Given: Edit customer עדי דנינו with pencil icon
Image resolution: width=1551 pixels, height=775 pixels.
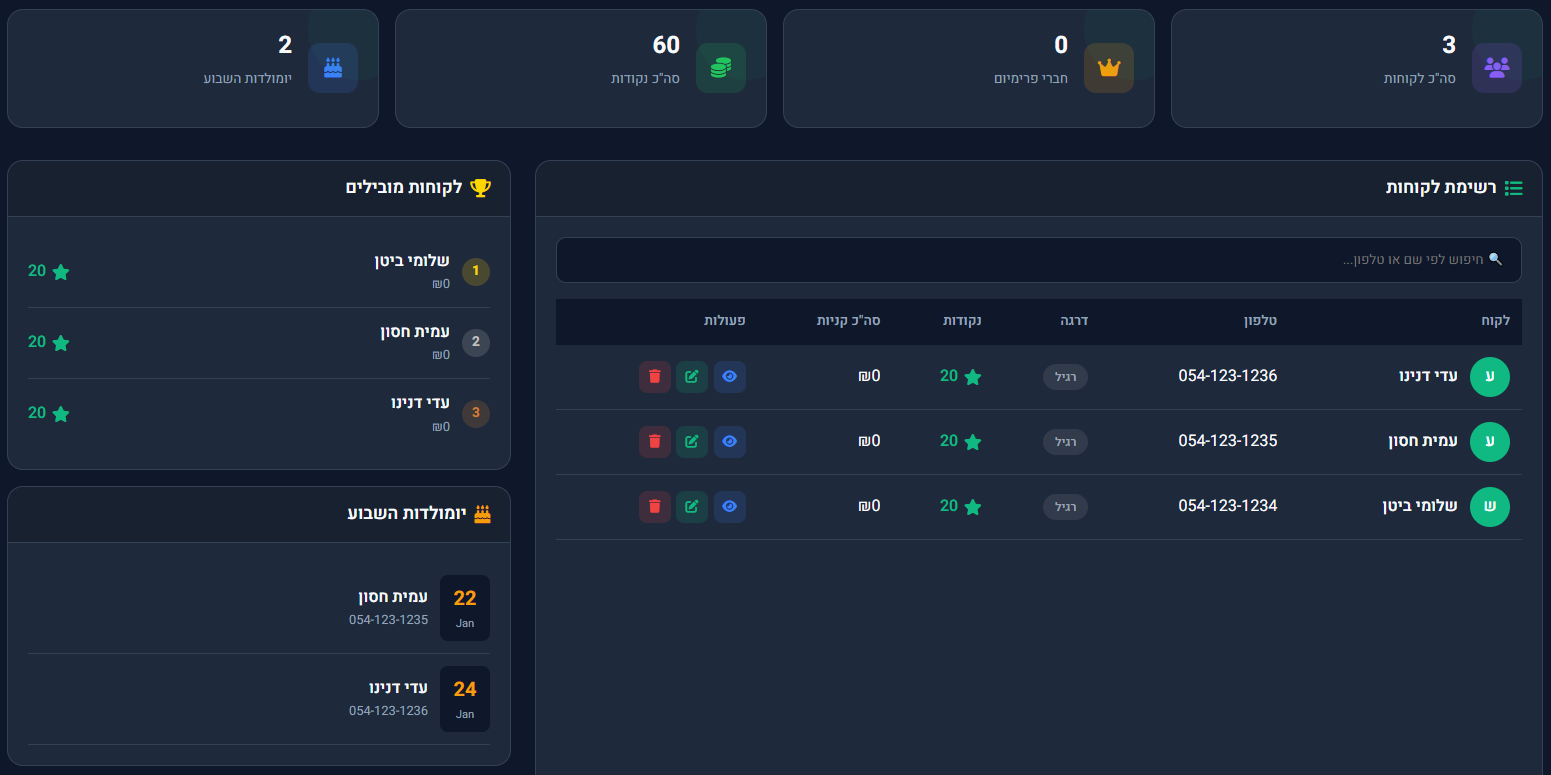Looking at the screenshot, I should tap(692, 377).
